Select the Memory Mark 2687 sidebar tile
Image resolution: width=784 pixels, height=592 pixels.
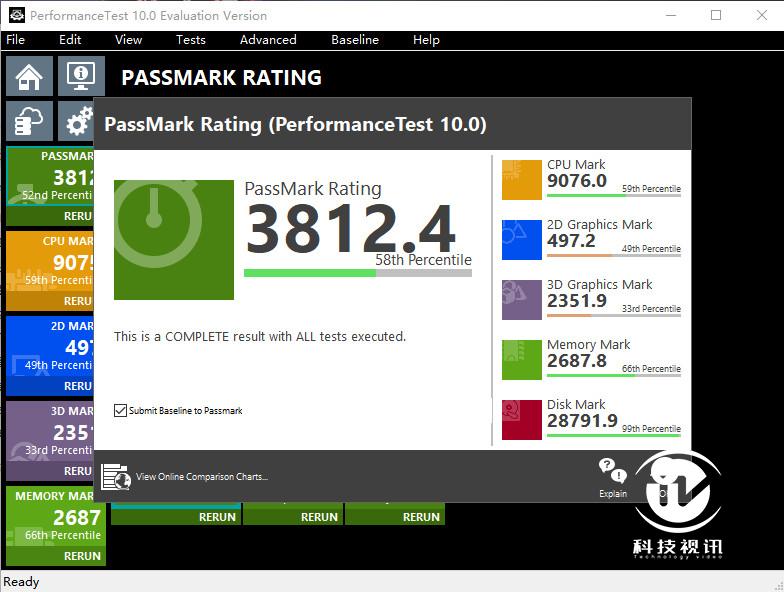tap(56, 516)
